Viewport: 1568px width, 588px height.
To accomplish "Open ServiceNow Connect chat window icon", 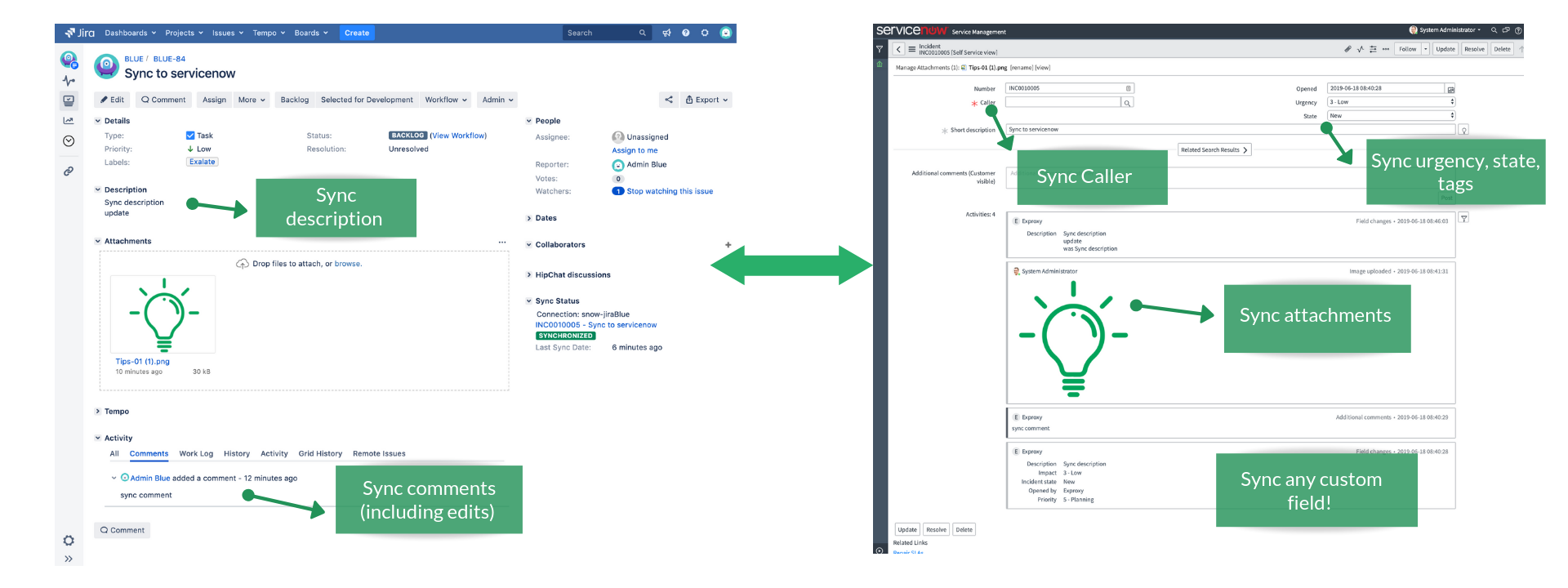I will pos(1506,30).
